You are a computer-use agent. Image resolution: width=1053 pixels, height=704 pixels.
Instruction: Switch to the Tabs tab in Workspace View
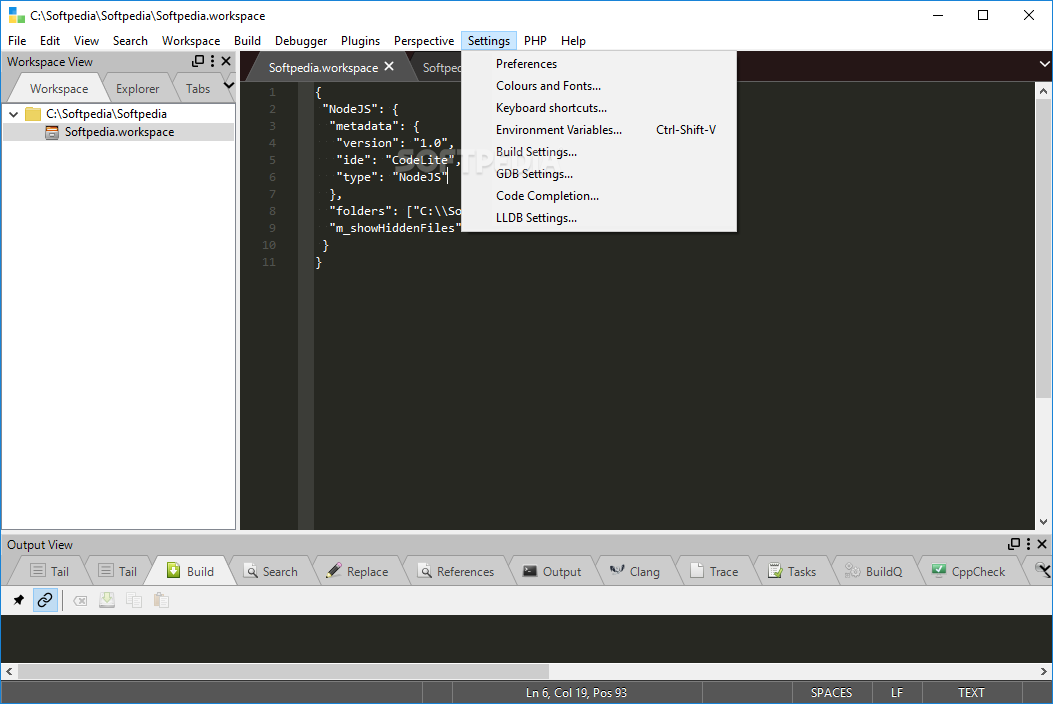pos(198,89)
